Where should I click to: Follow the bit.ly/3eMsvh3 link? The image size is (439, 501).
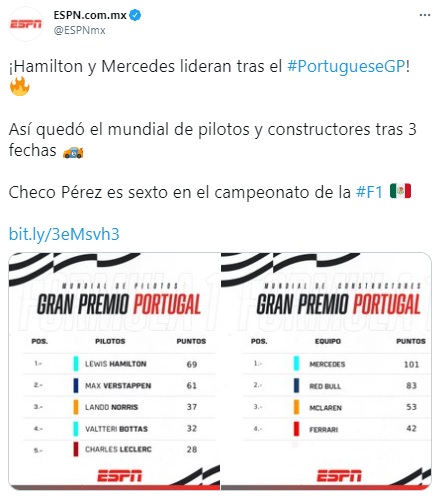click(x=64, y=234)
